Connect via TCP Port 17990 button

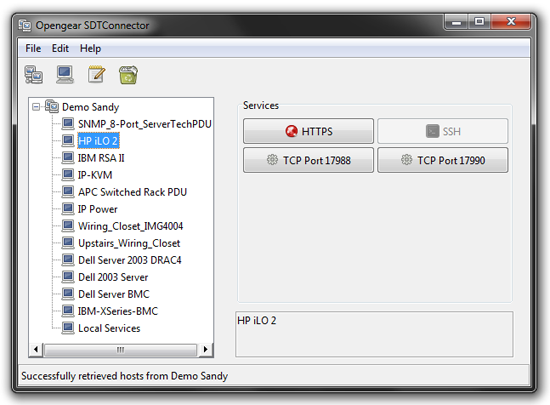[443, 160]
